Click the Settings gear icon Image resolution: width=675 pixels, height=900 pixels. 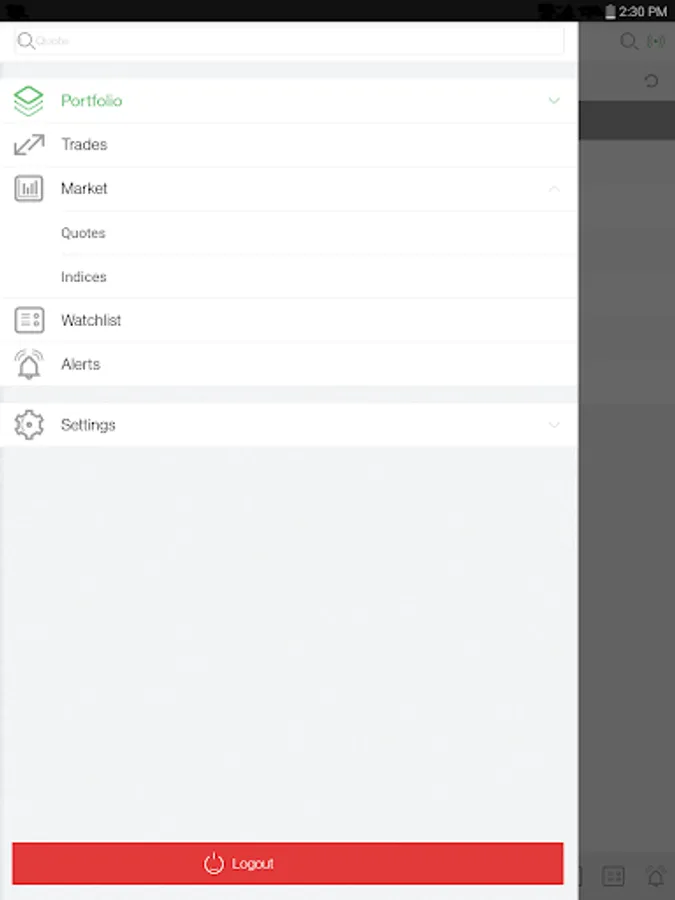tap(29, 425)
